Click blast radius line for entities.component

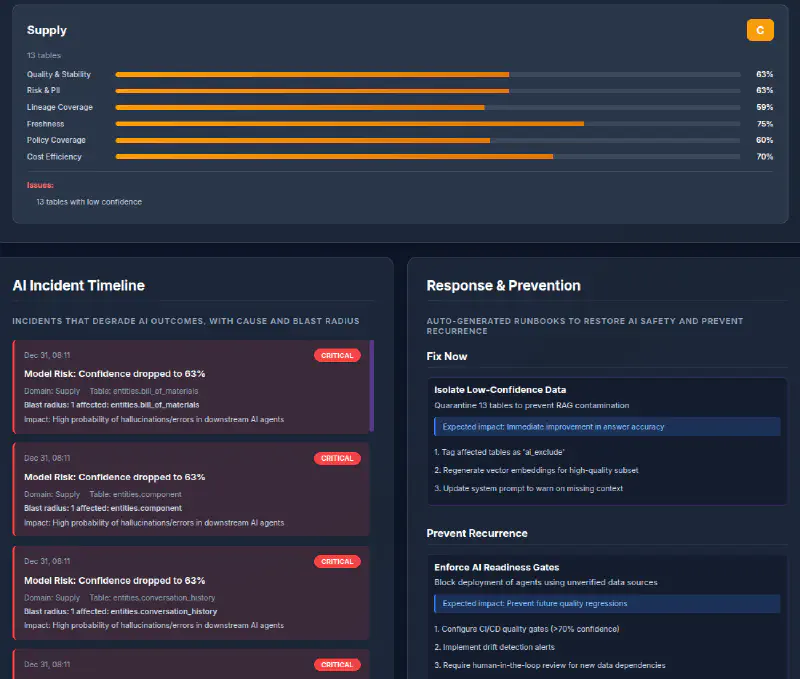tap(103, 508)
